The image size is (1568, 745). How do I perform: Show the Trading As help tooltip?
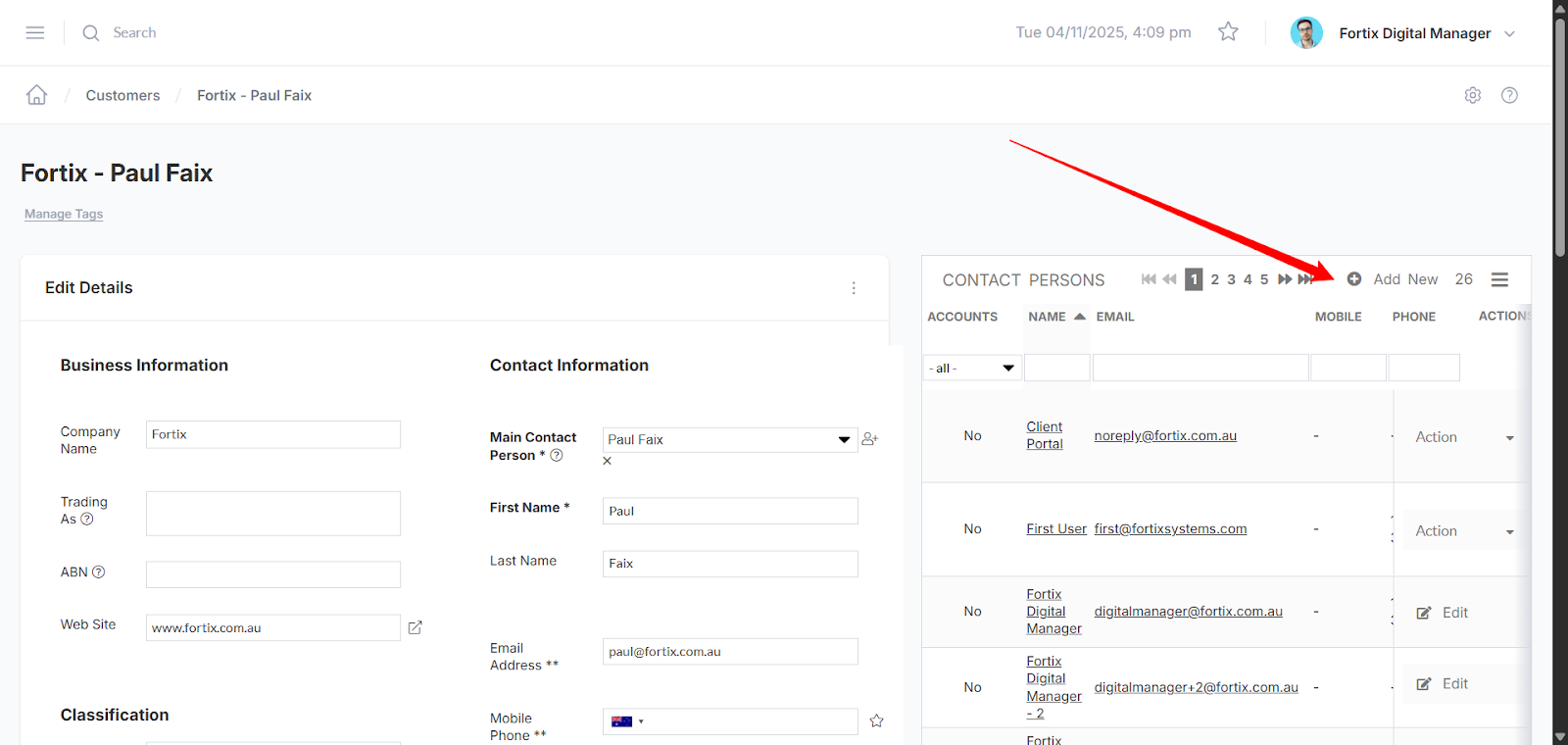tap(87, 520)
